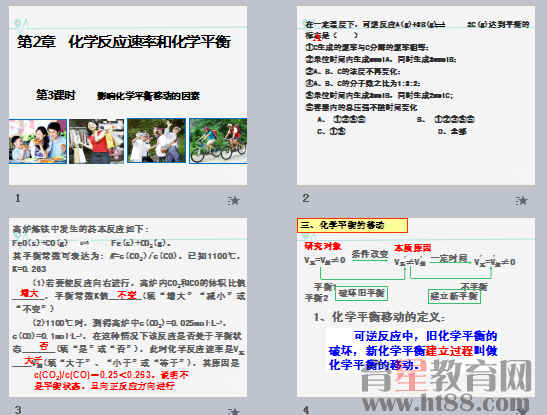
Task: Click the elderly people photo on slide 1
Action: (156, 141)
